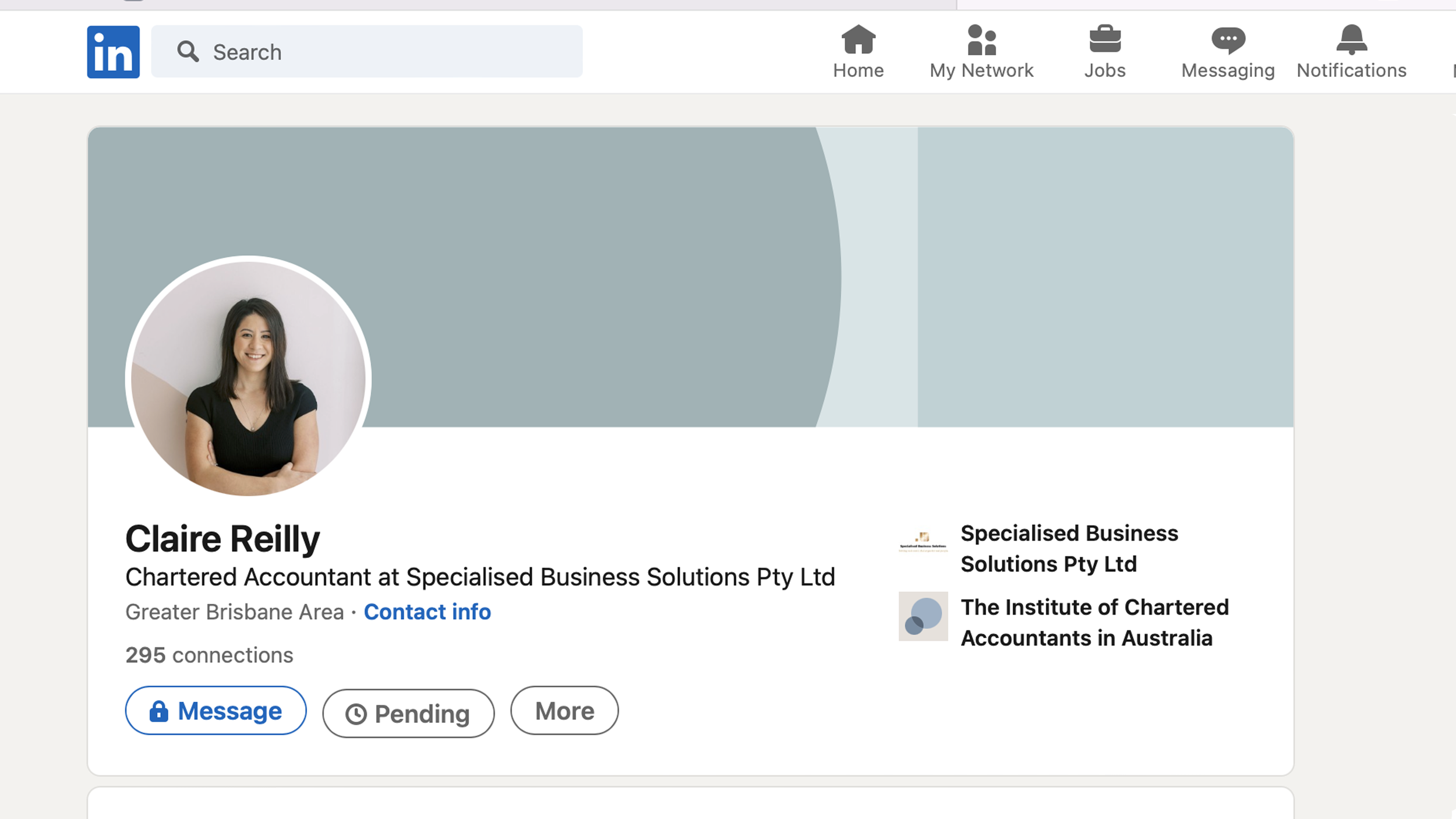Open Messaging from the top navigation
Image resolution: width=1456 pixels, height=819 pixels.
[x=1227, y=41]
